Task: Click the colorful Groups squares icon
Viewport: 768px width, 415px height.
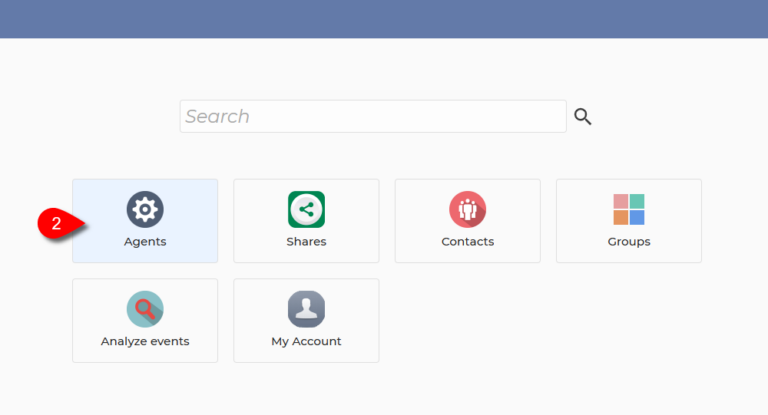Action: [629, 209]
